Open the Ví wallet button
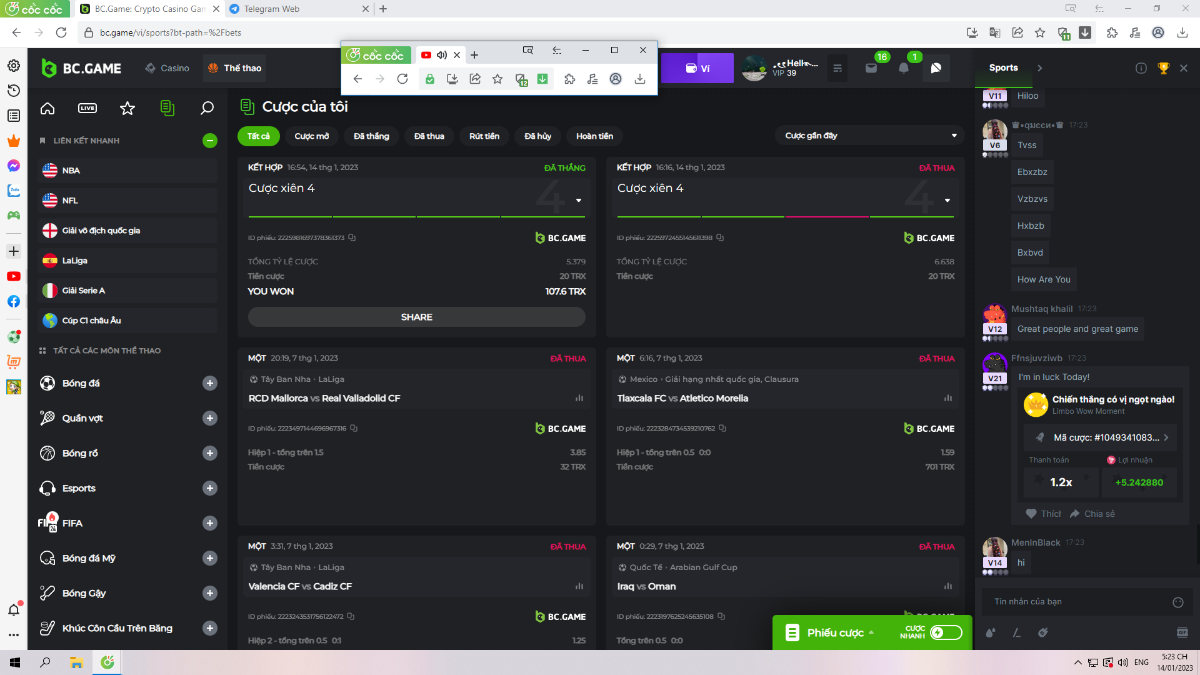The height and width of the screenshot is (675, 1200). (697, 68)
